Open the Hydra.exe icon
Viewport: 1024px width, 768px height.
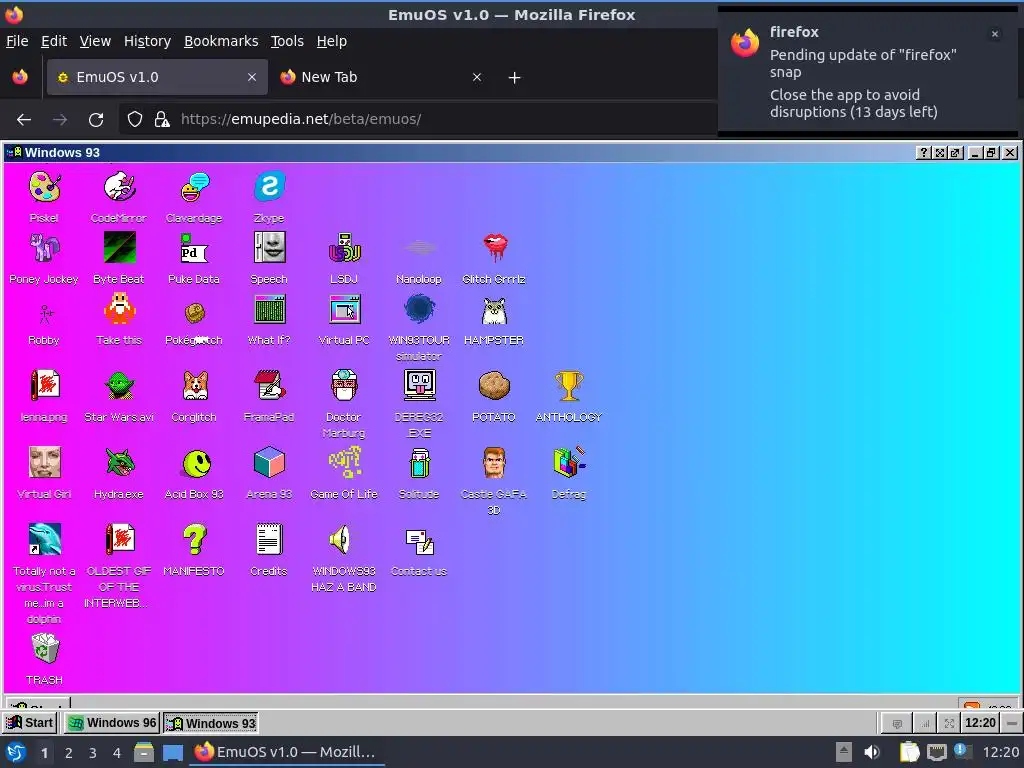[119, 463]
